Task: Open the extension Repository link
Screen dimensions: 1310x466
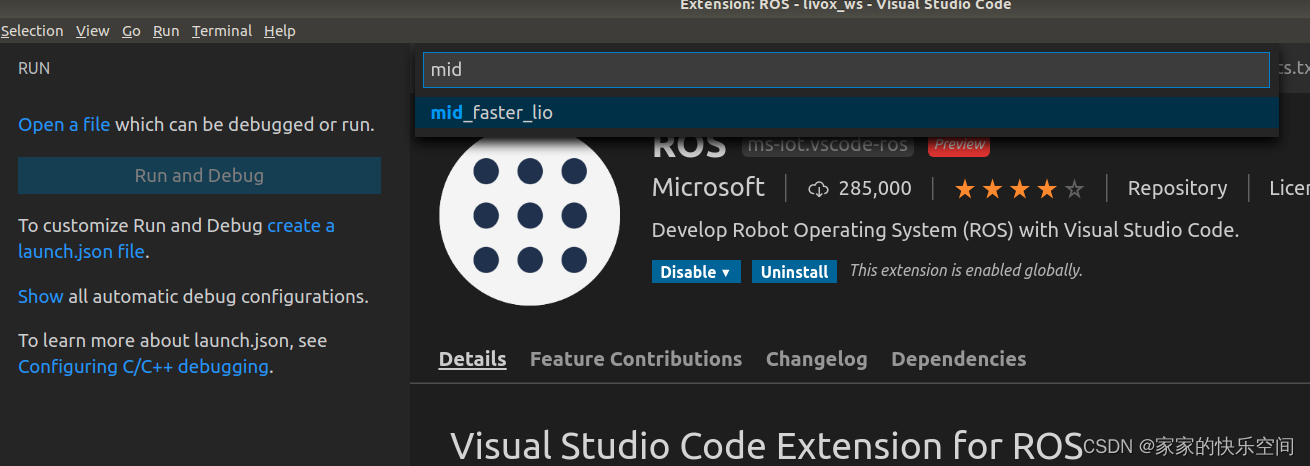Action: coord(1177,188)
